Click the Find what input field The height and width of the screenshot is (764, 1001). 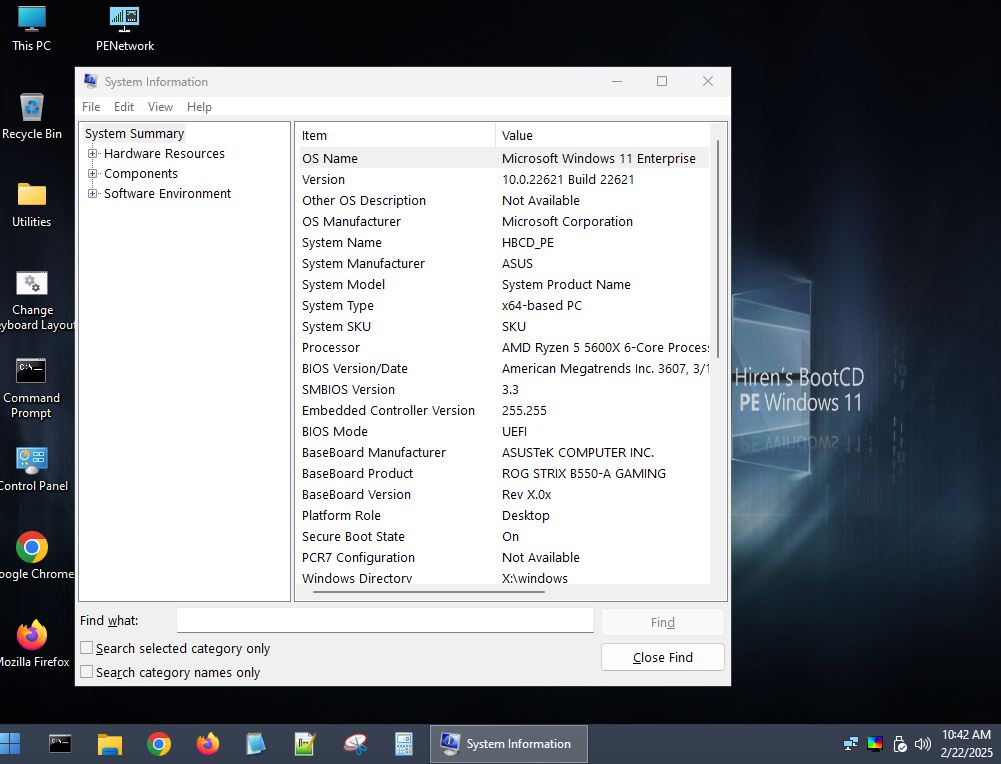pos(385,620)
